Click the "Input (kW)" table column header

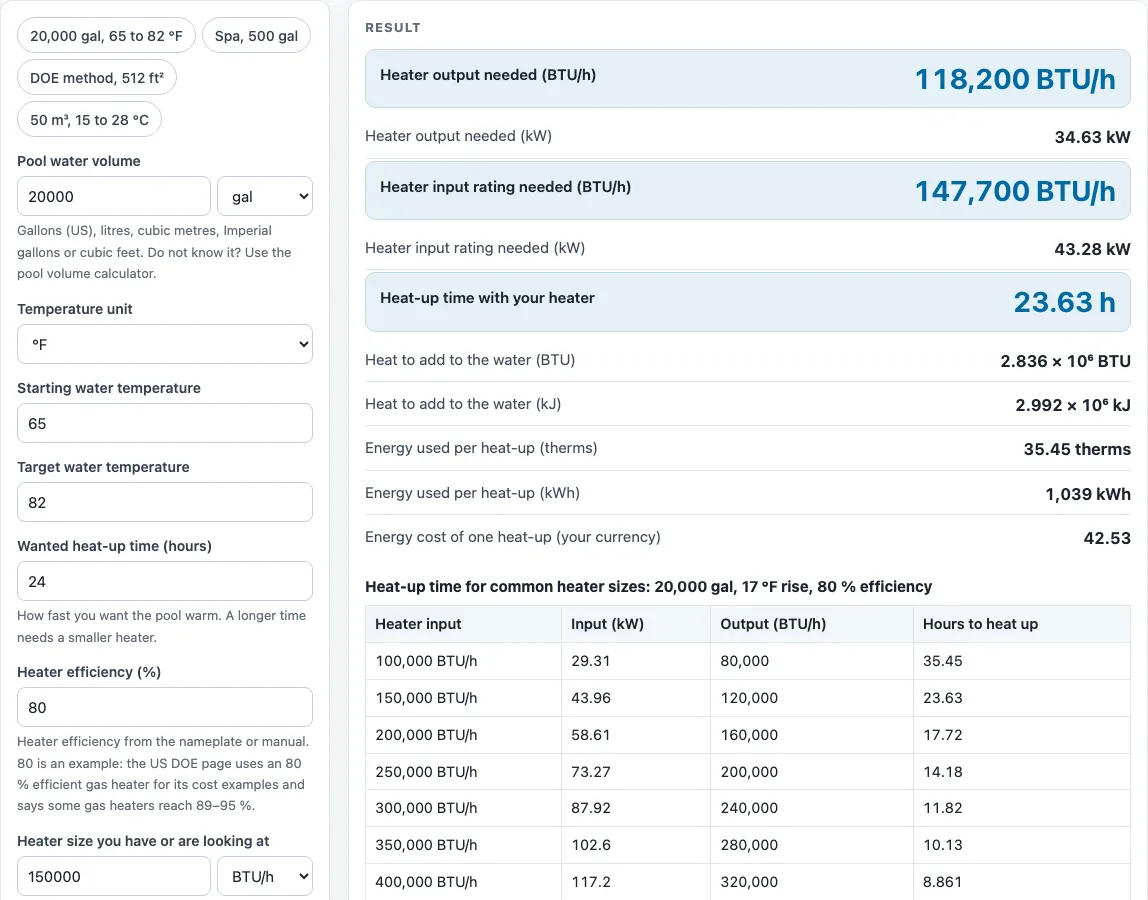(607, 624)
